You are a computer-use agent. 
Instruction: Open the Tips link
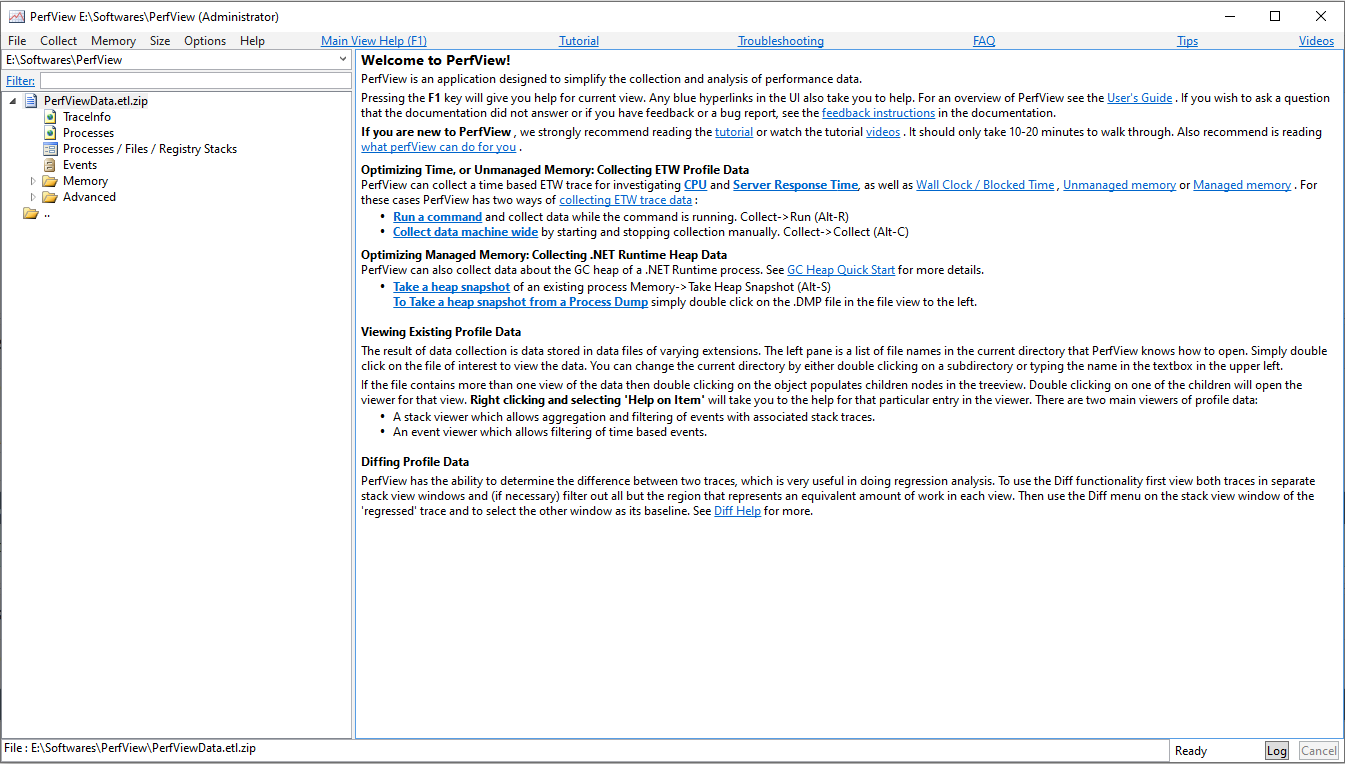pos(1187,41)
